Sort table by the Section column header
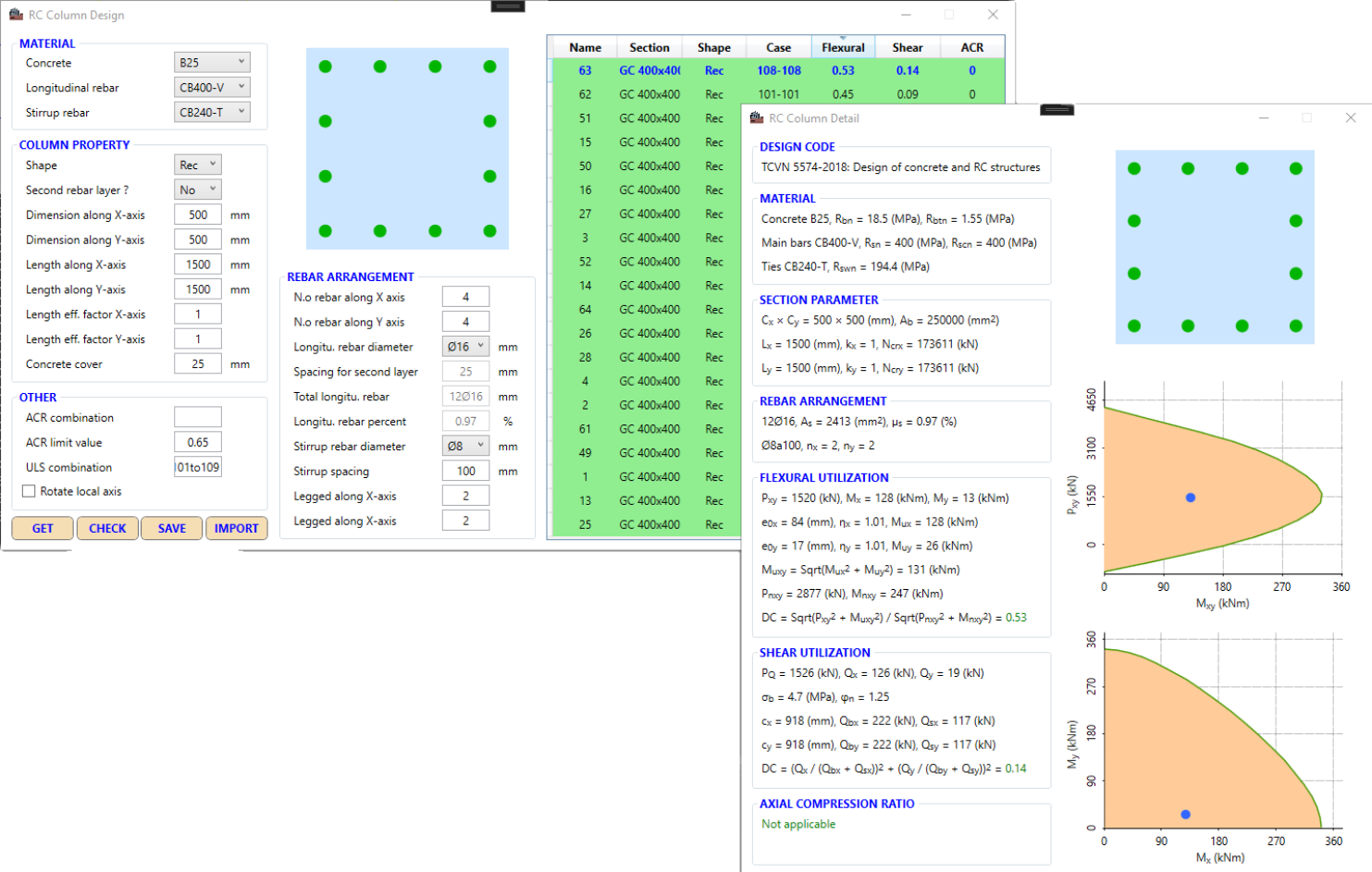The width and height of the screenshot is (1372, 872). click(649, 47)
